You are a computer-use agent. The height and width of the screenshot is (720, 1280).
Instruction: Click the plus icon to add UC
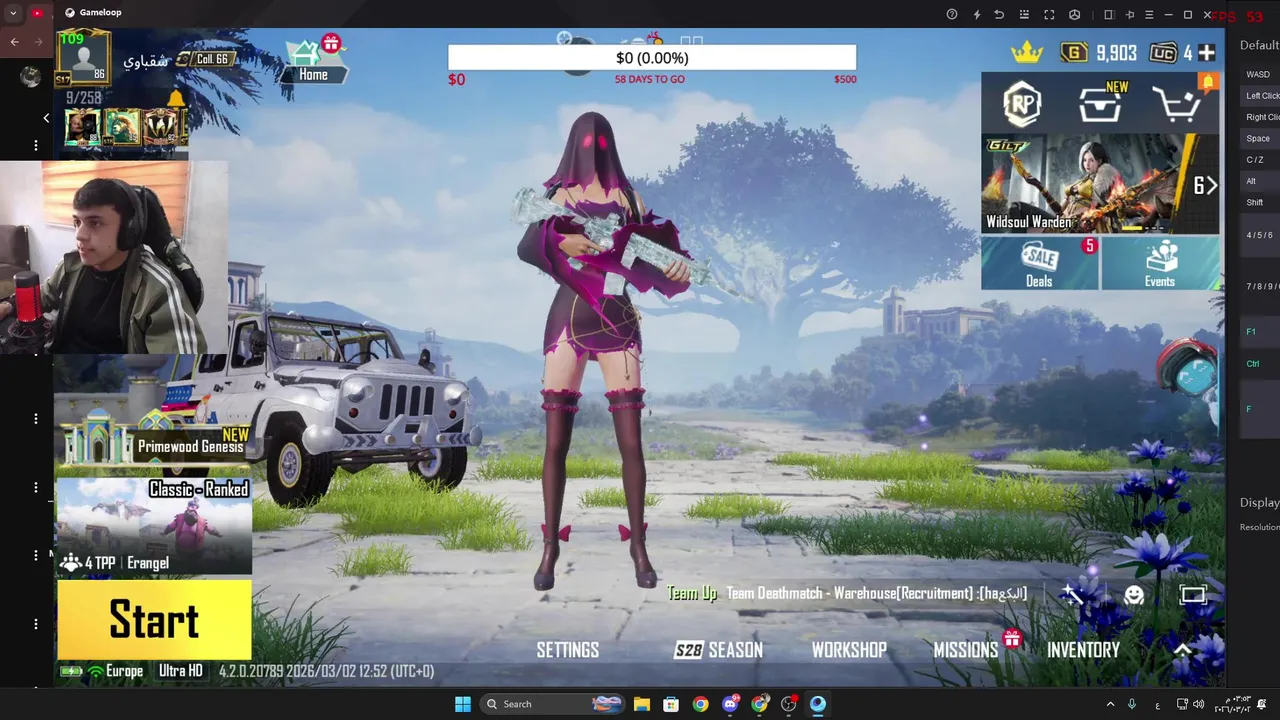pyautogui.click(x=1207, y=53)
